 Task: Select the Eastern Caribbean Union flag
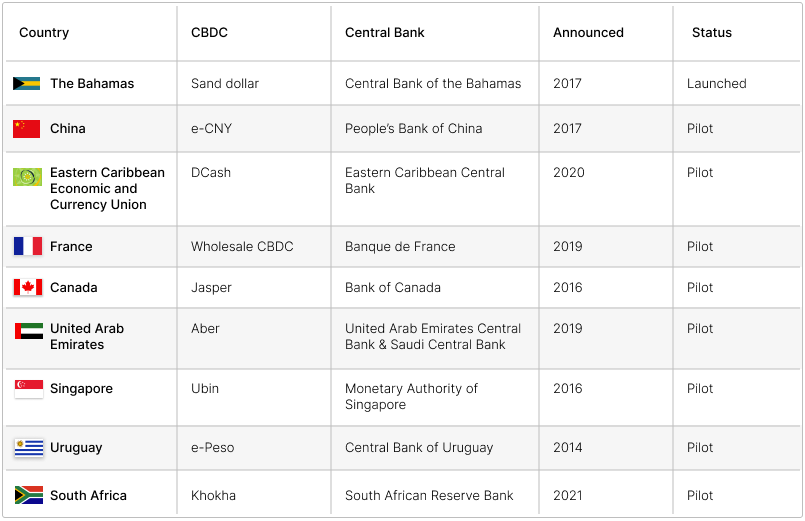[x=28, y=177]
